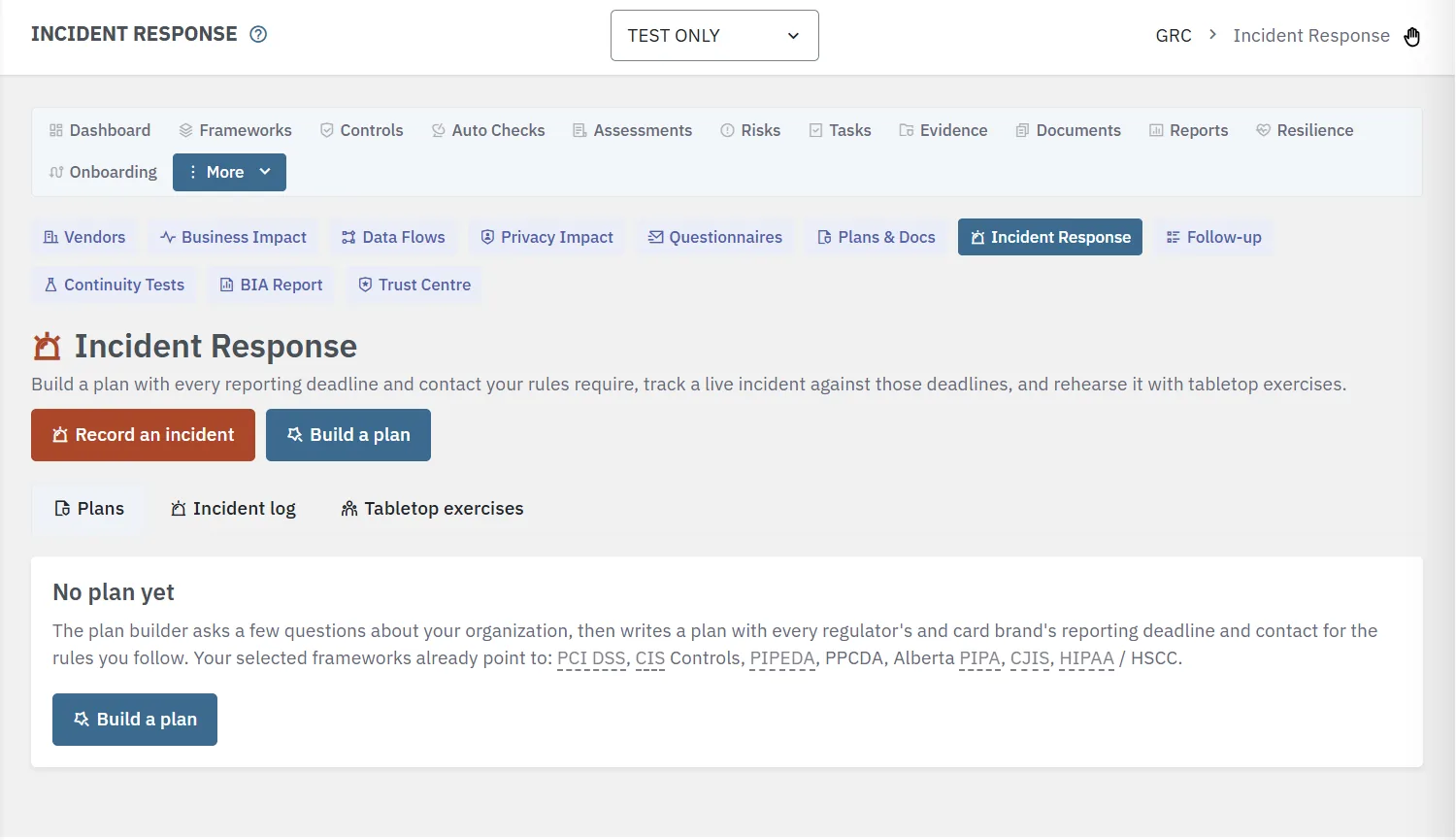Screen dimensions: 1456x840
Task: Go to the Resilience tab
Action: [1305, 130]
